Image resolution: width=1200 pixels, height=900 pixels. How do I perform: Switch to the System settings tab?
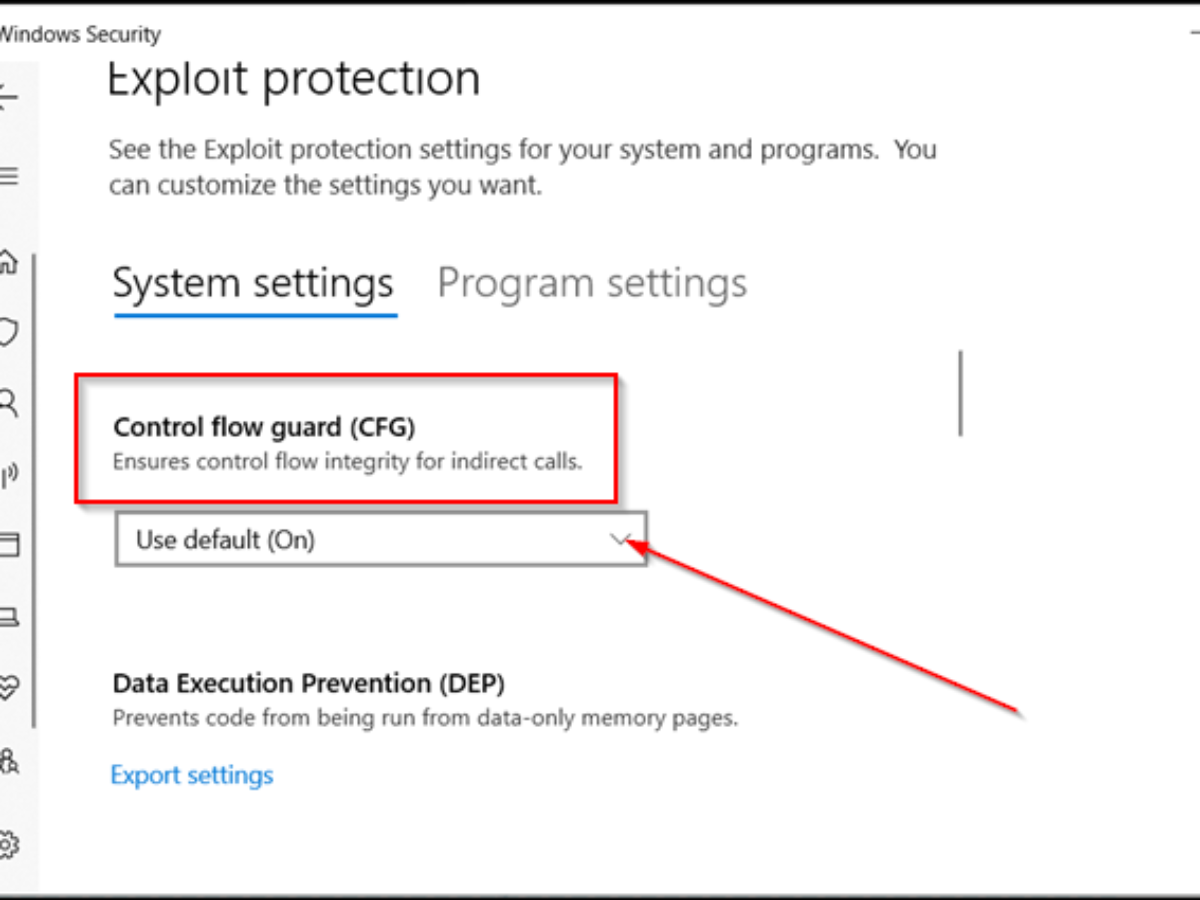tap(253, 284)
